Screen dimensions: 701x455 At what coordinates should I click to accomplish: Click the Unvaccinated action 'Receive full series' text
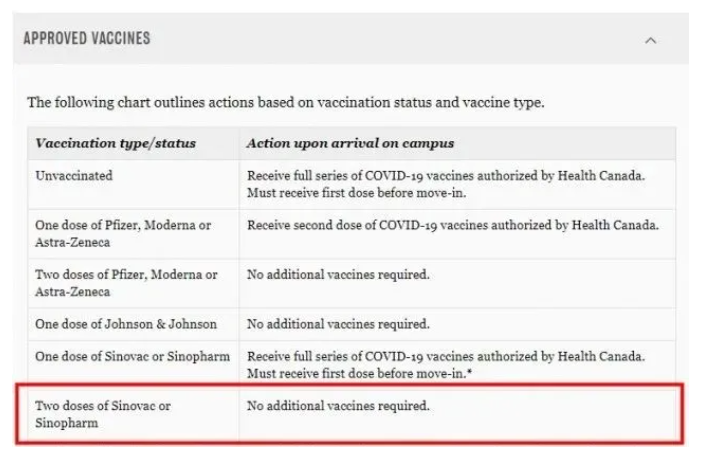click(446, 176)
